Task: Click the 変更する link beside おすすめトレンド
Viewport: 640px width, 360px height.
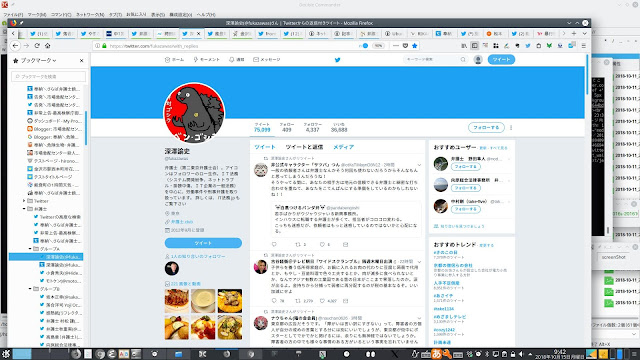Action: tap(487, 245)
